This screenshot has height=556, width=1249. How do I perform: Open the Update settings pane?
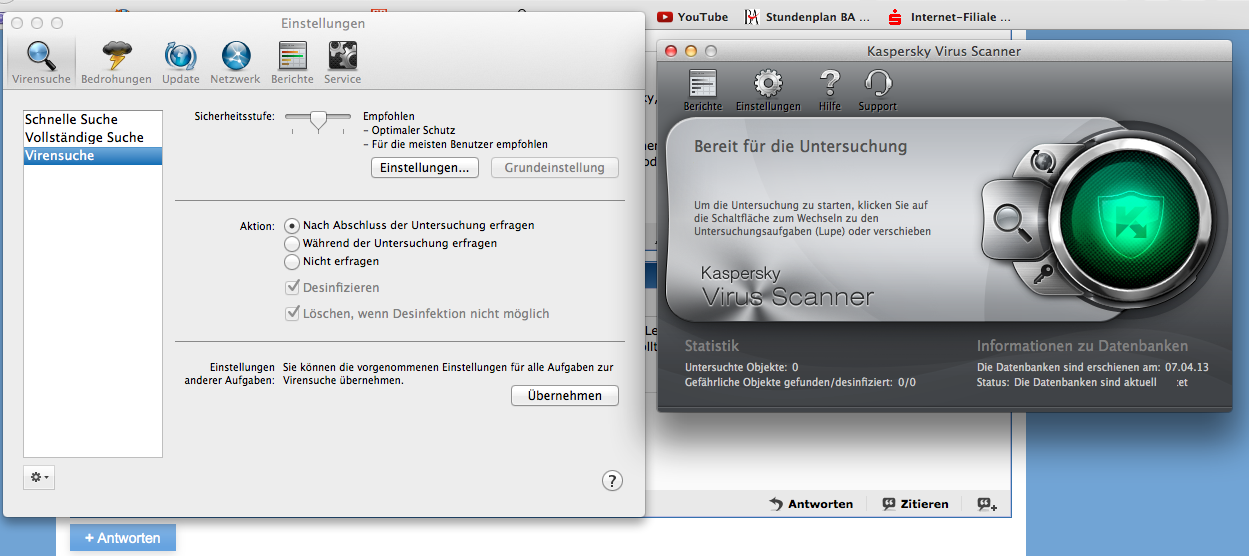point(181,63)
